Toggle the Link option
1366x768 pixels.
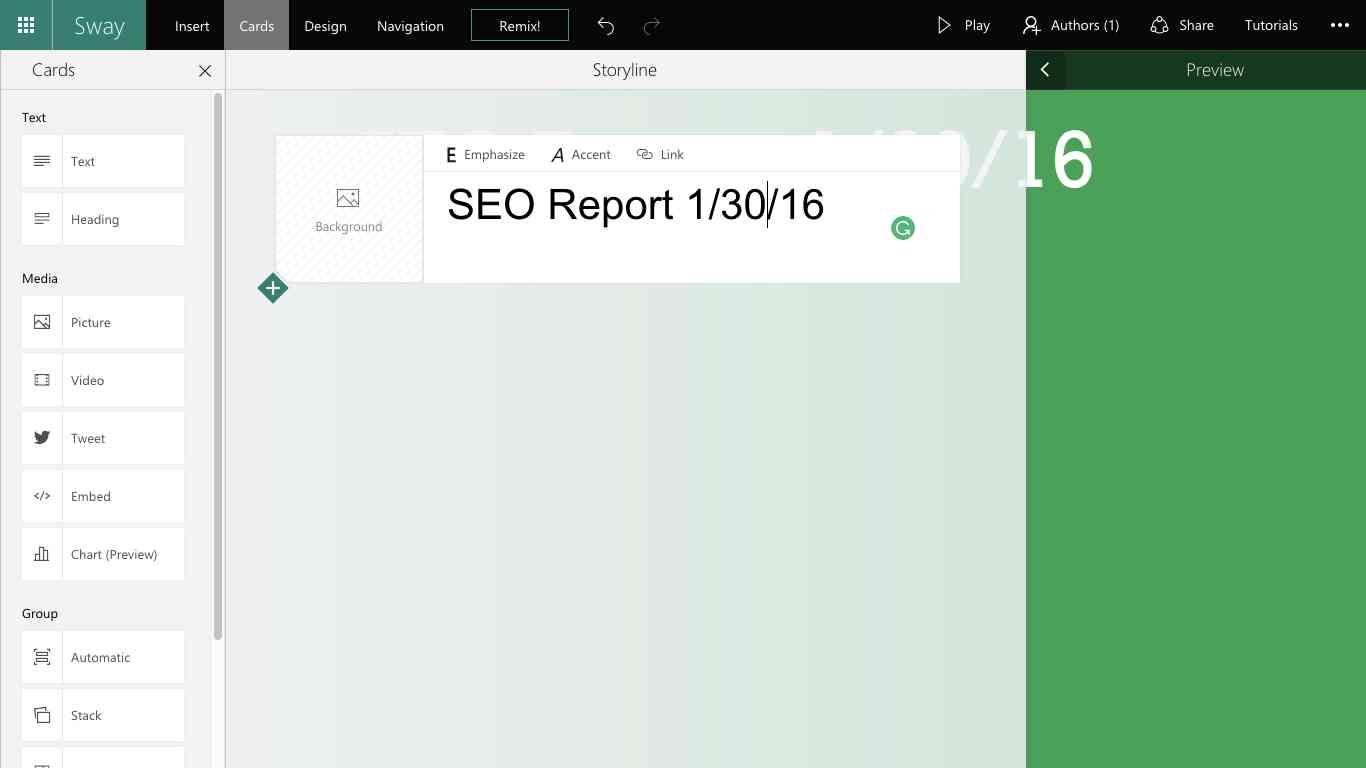tap(660, 154)
